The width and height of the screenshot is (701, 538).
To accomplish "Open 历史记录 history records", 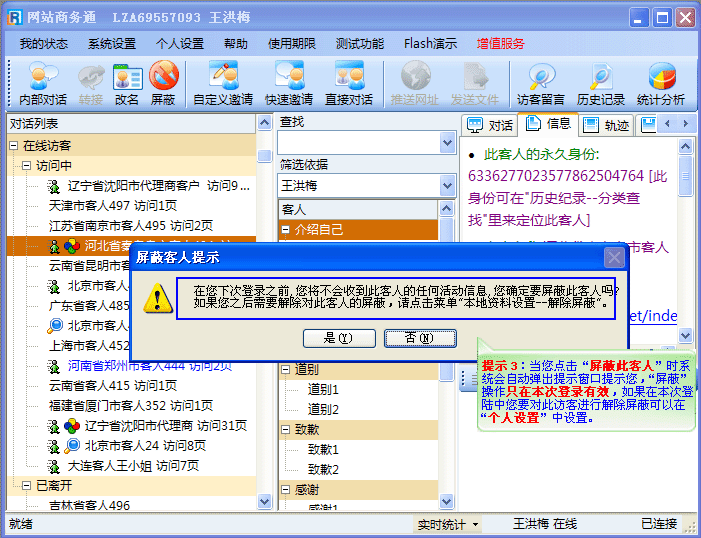I will tap(601, 84).
